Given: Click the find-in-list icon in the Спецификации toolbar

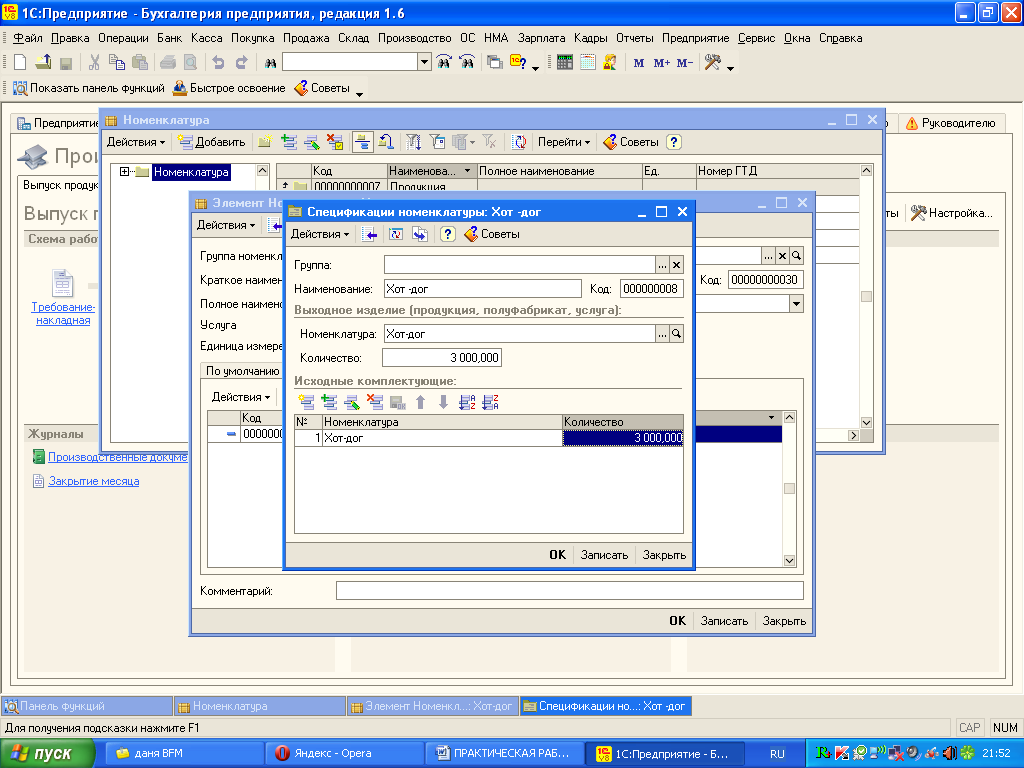Looking at the screenshot, I should 370,234.
